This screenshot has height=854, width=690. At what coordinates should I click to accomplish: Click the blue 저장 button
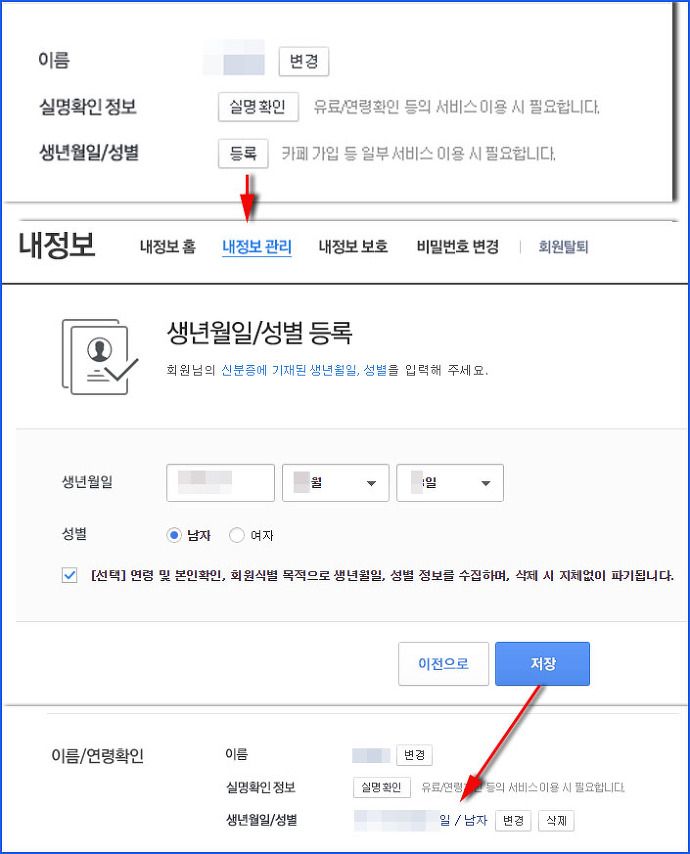tap(542, 663)
